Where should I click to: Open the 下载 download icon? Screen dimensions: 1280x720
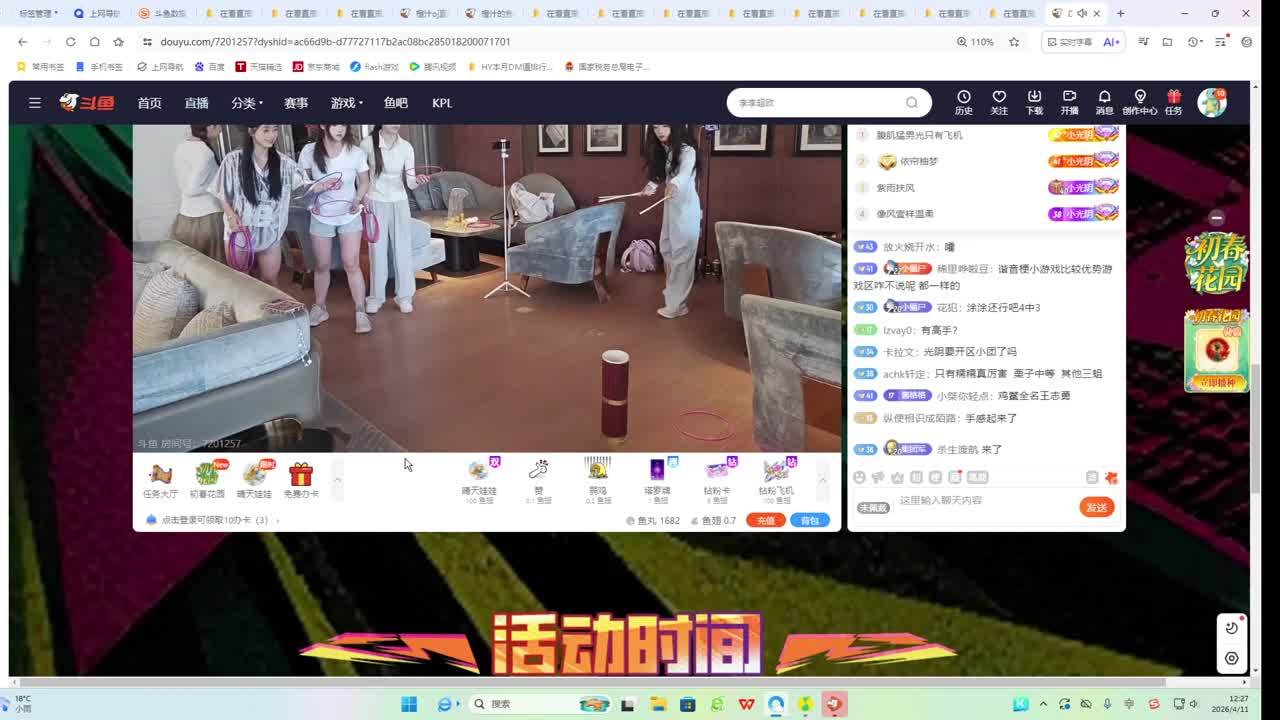click(1034, 102)
